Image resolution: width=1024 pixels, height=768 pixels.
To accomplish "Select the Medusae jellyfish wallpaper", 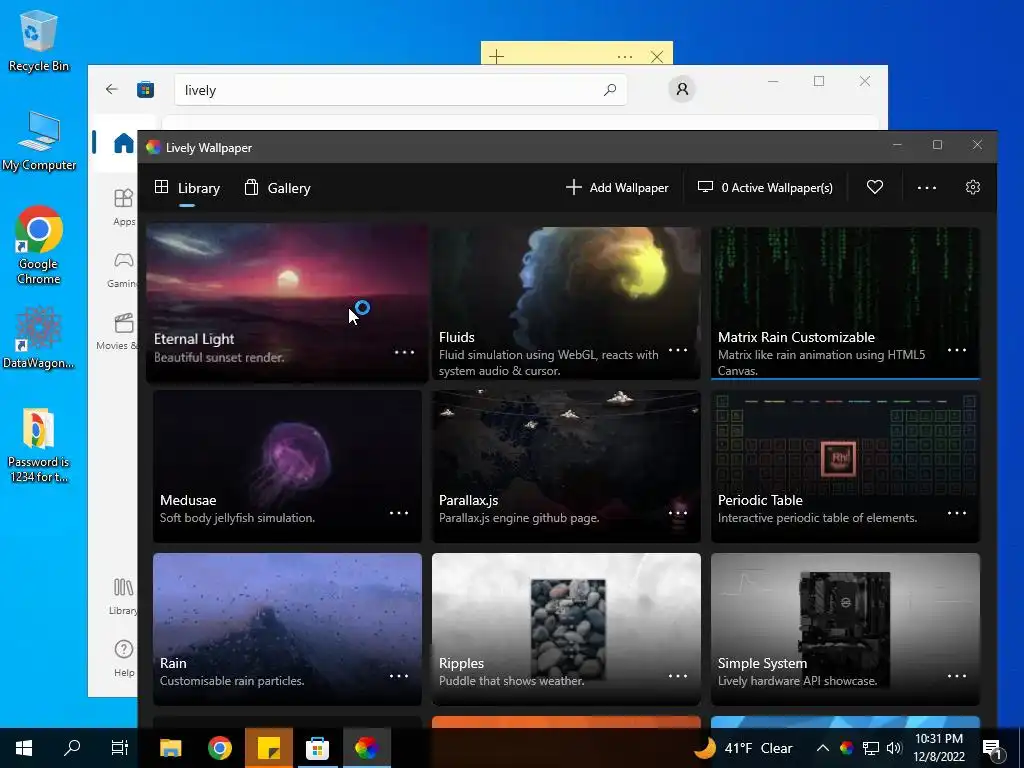I will point(287,466).
